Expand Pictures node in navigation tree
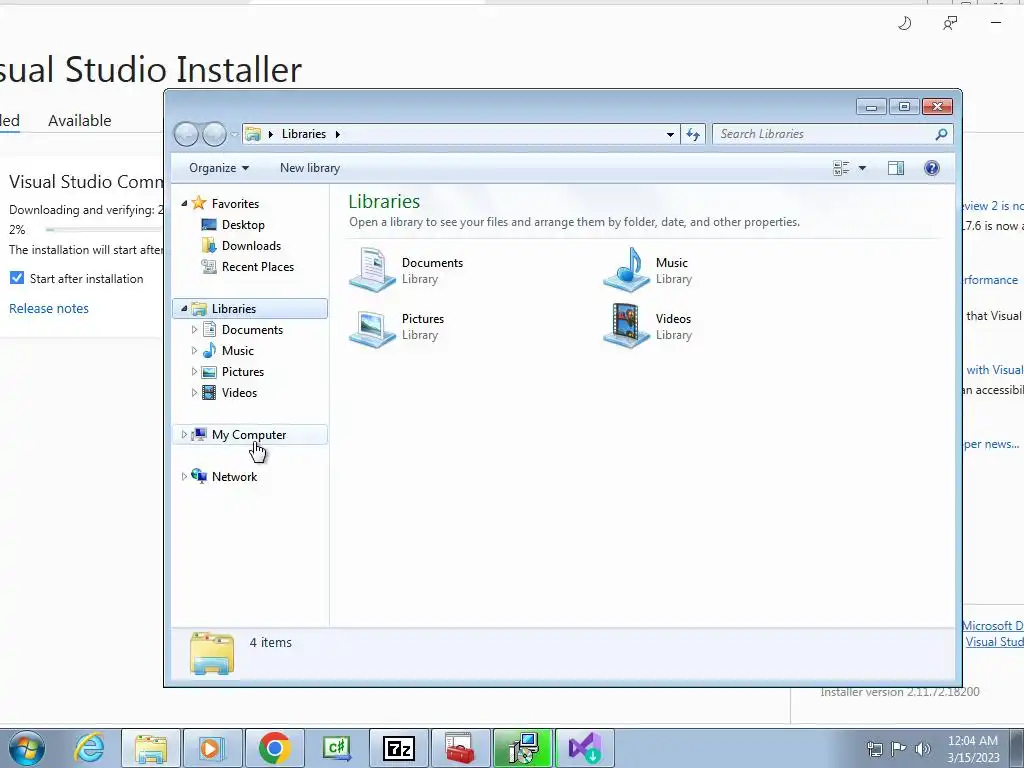The image size is (1024, 768). (194, 372)
